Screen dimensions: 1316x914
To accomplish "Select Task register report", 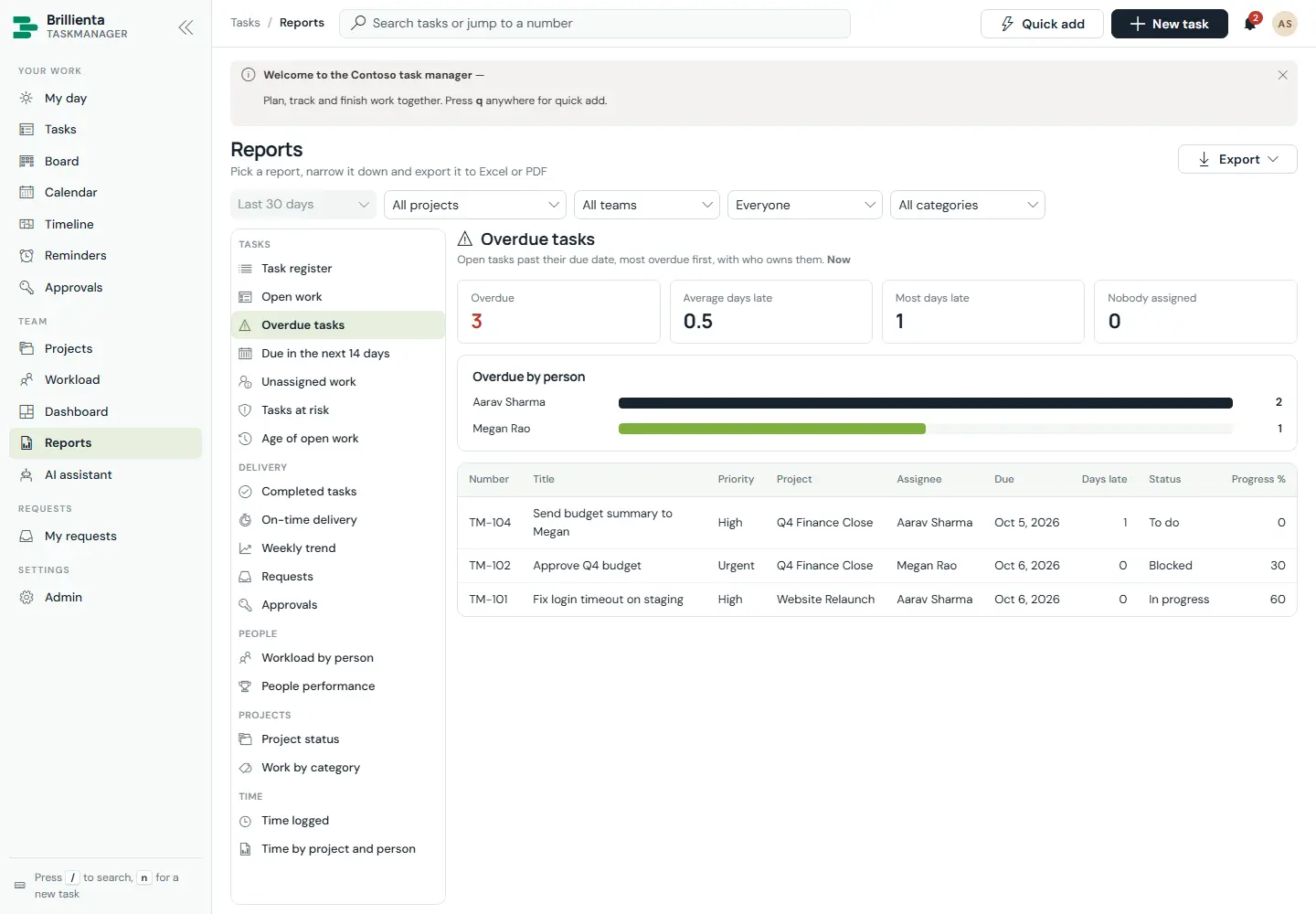I will [338, 268].
